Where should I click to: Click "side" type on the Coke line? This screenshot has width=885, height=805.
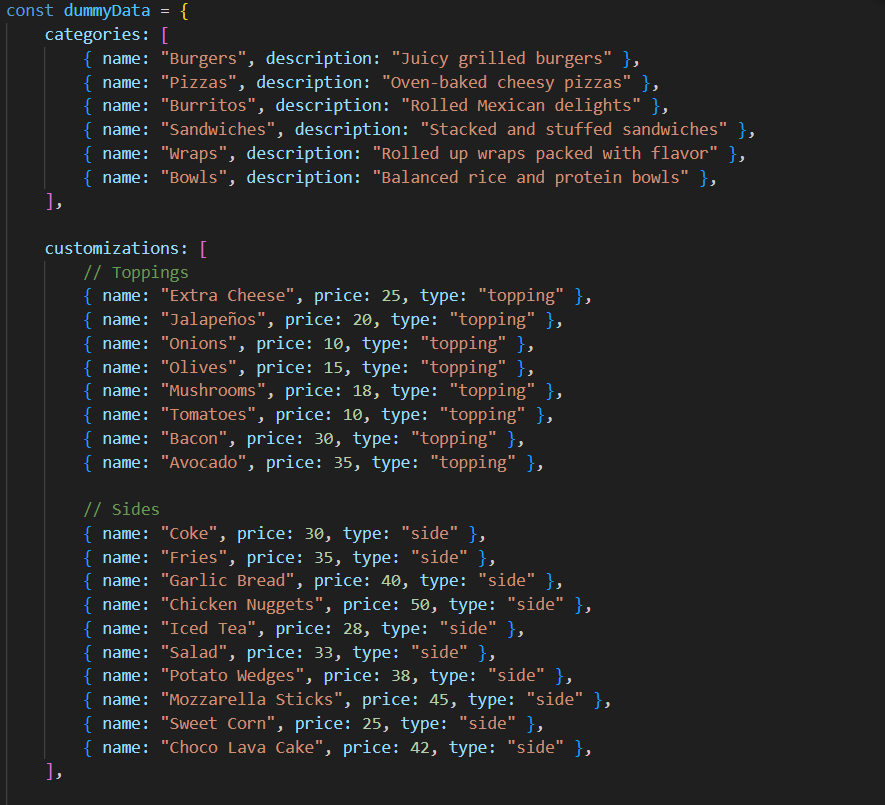(430, 534)
